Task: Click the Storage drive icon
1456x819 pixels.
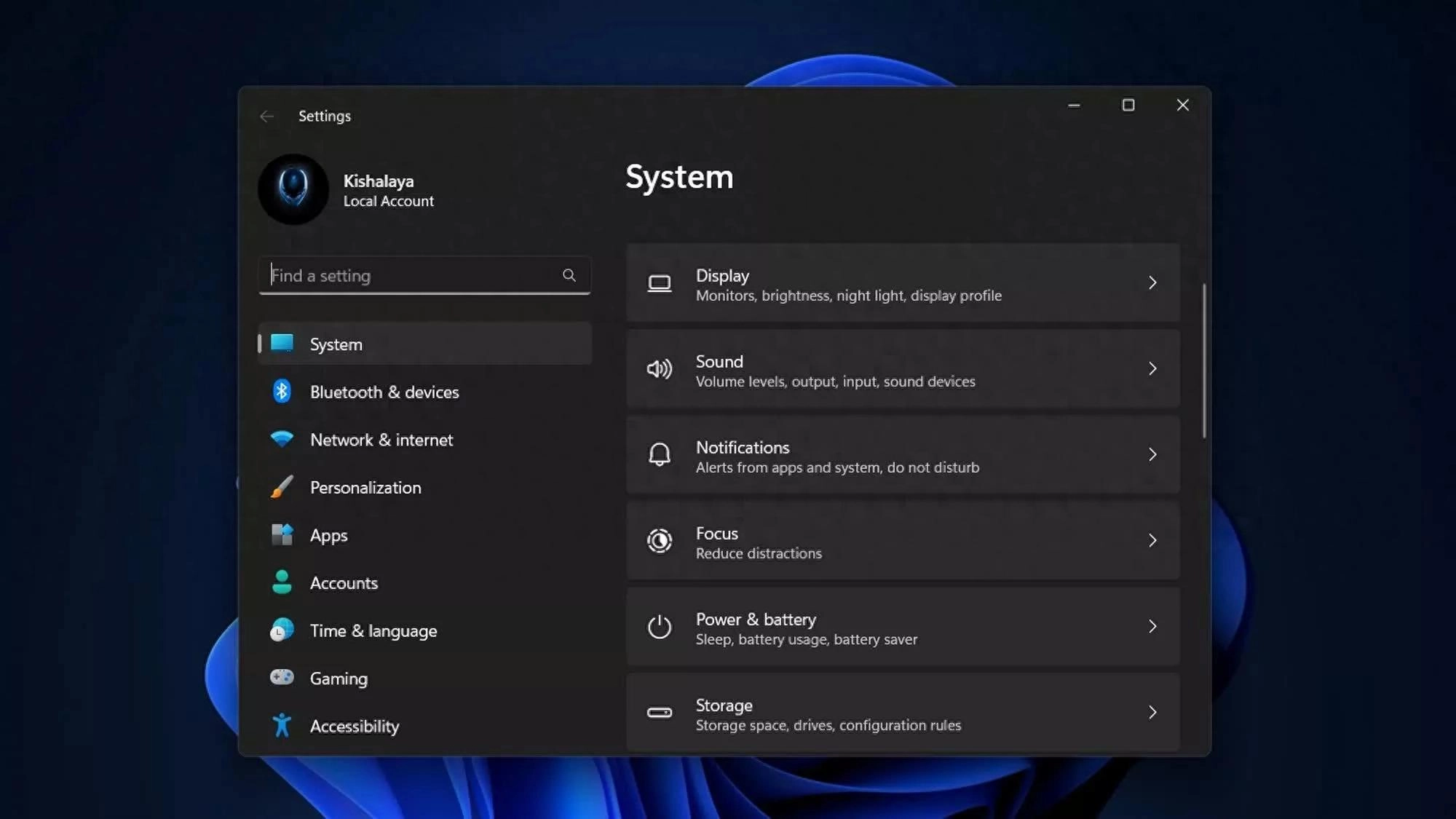Action: [660, 712]
